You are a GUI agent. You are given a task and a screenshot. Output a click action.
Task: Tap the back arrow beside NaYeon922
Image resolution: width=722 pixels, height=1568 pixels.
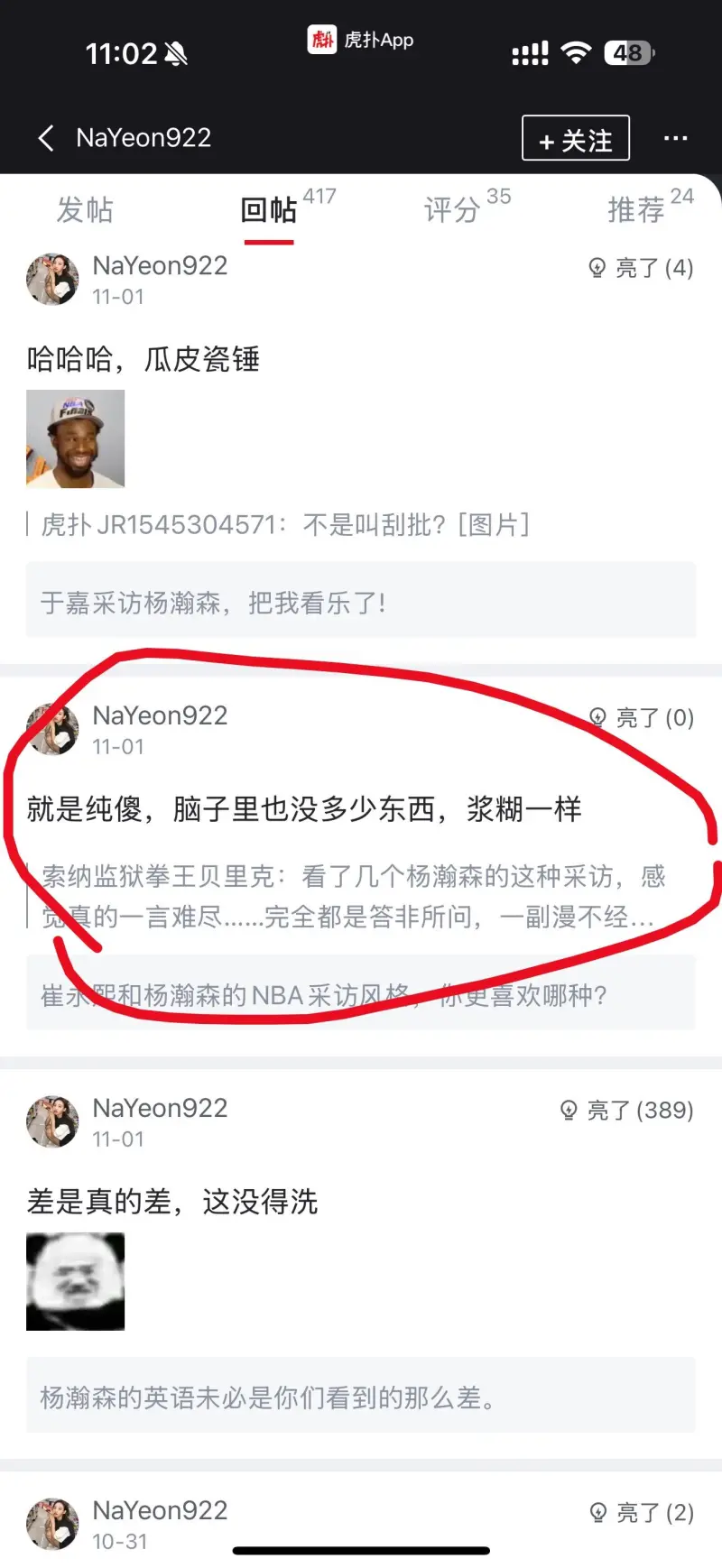[46, 138]
